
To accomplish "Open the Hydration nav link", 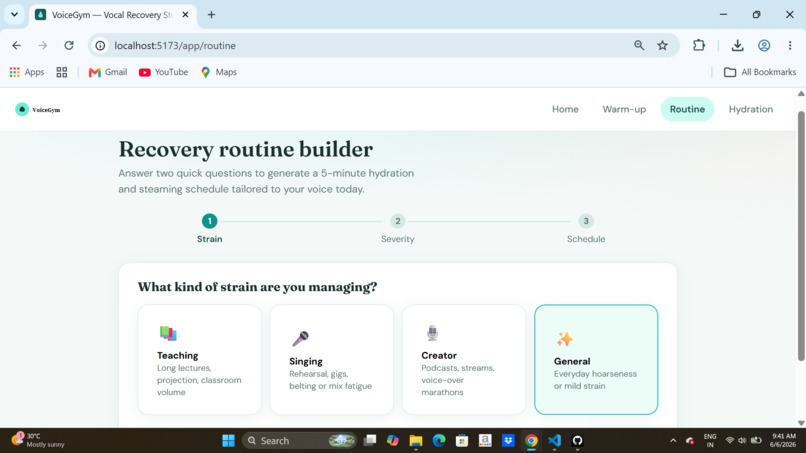I will (x=750, y=109).
